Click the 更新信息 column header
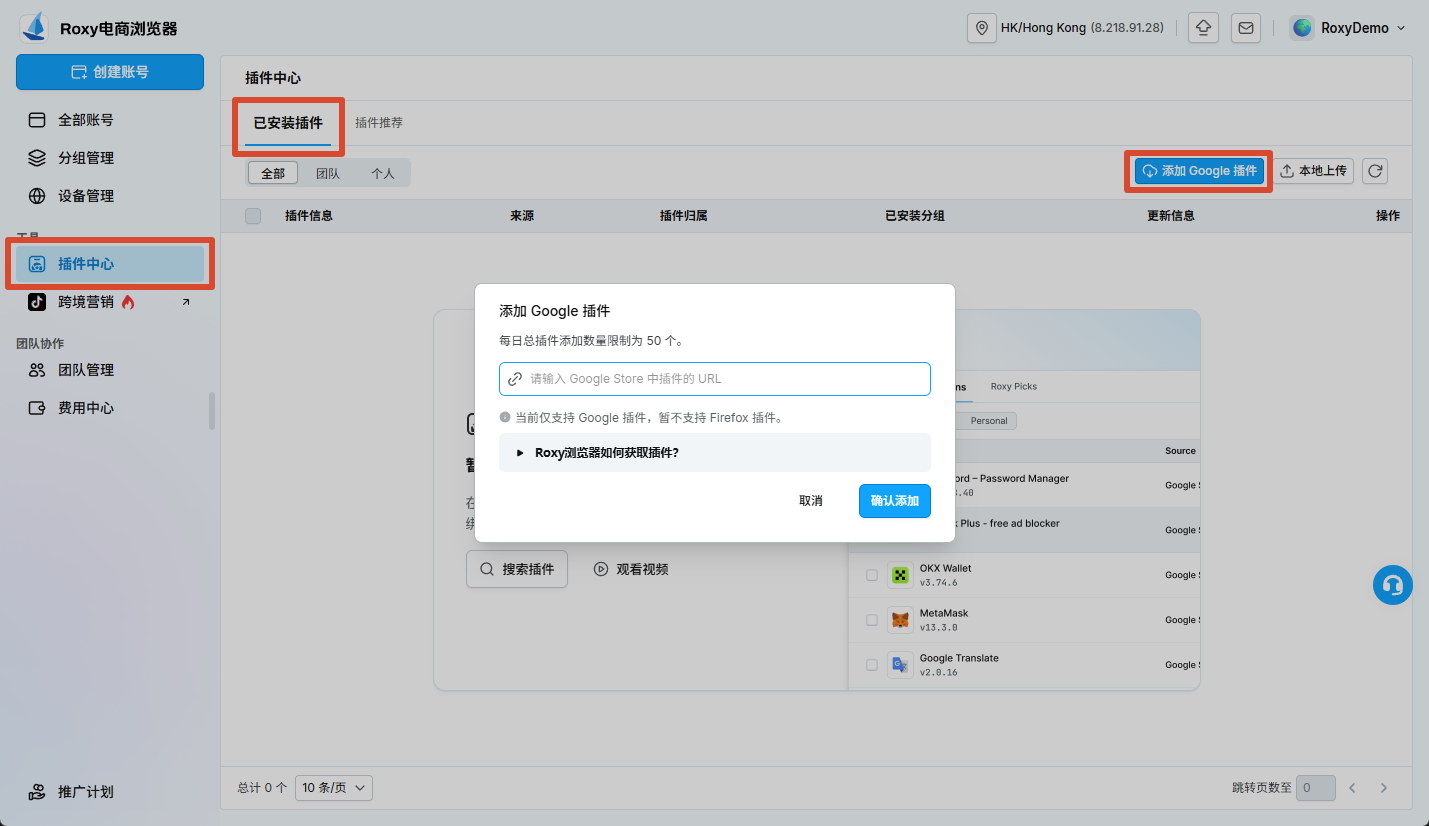The width and height of the screenshot is (1429, 826). tap(1171, 216)
